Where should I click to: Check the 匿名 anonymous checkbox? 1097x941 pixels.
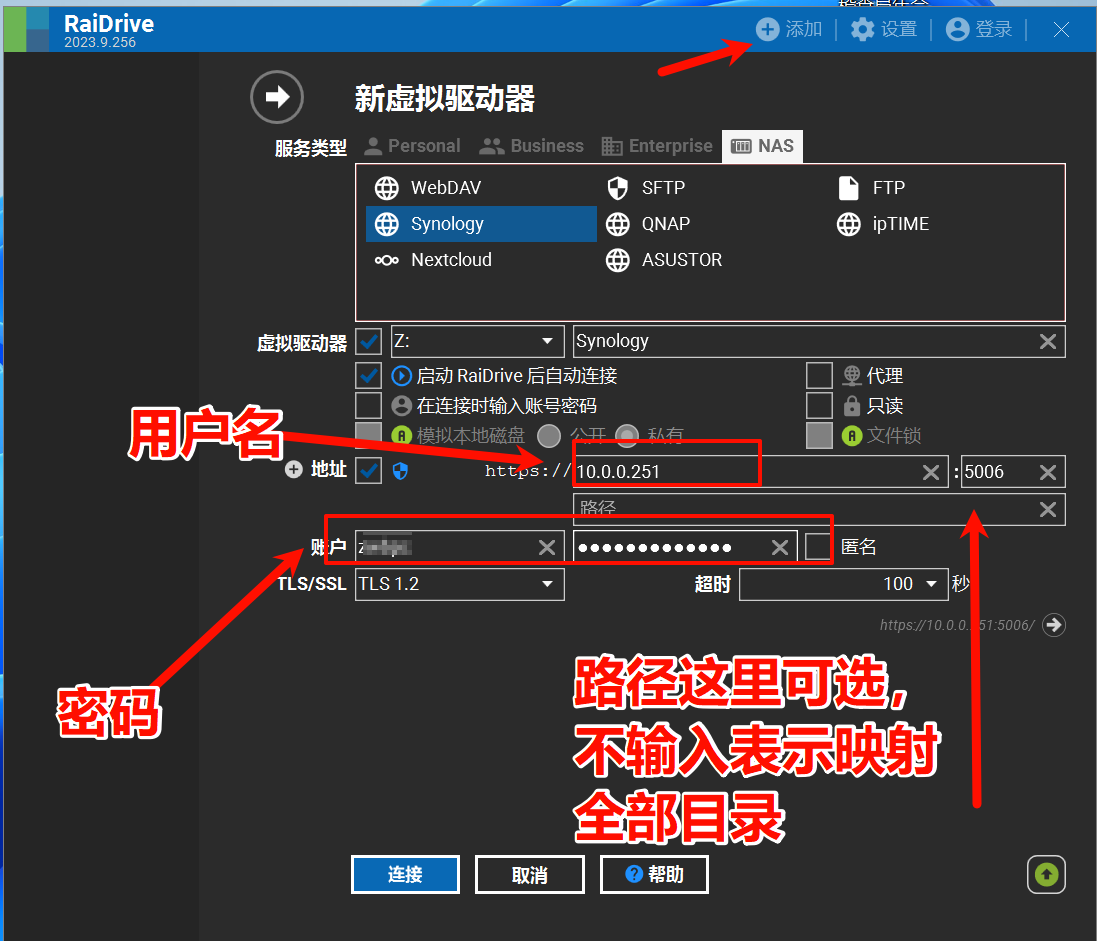[x=818, y=547]
